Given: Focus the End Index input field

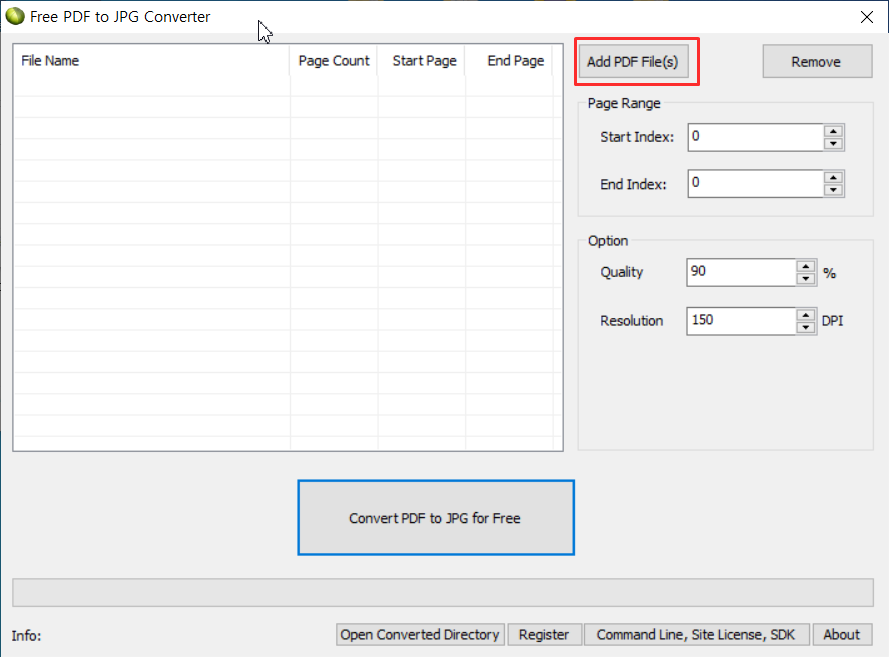Looking at the screenshot, I should (755, 184).
